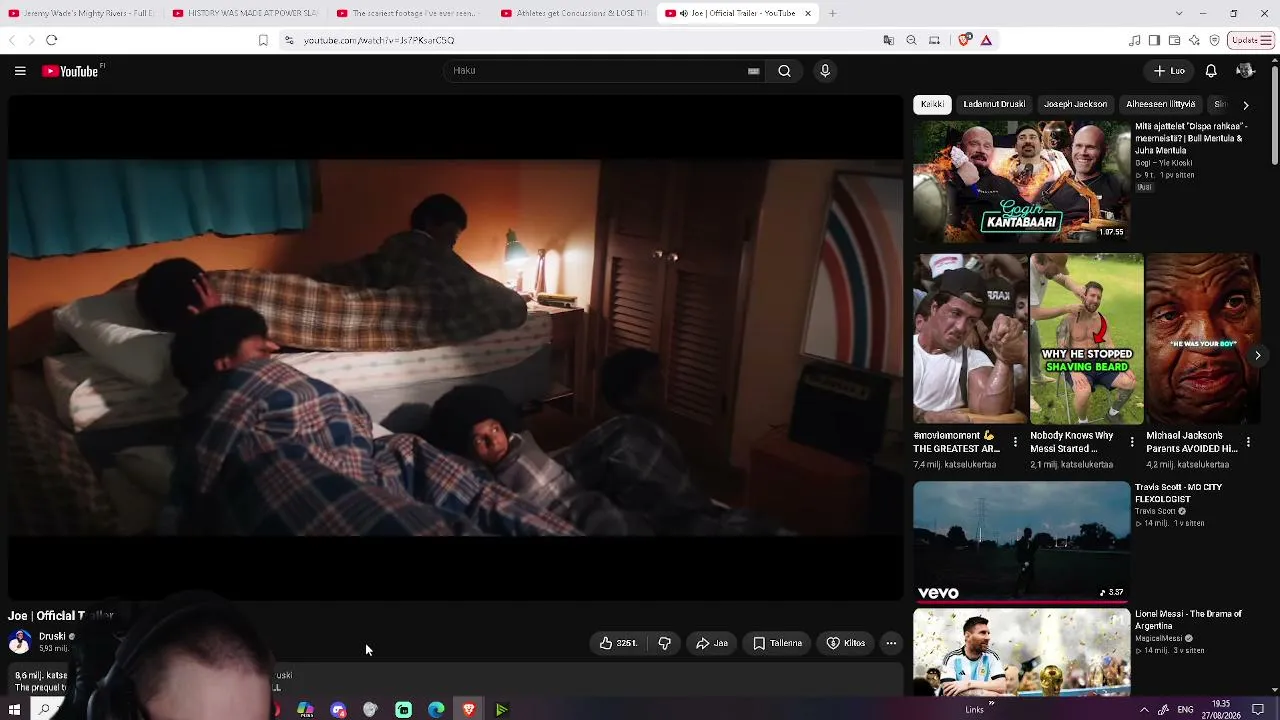
Task: Click the search magnifier button
Action: tap(785, 71)
